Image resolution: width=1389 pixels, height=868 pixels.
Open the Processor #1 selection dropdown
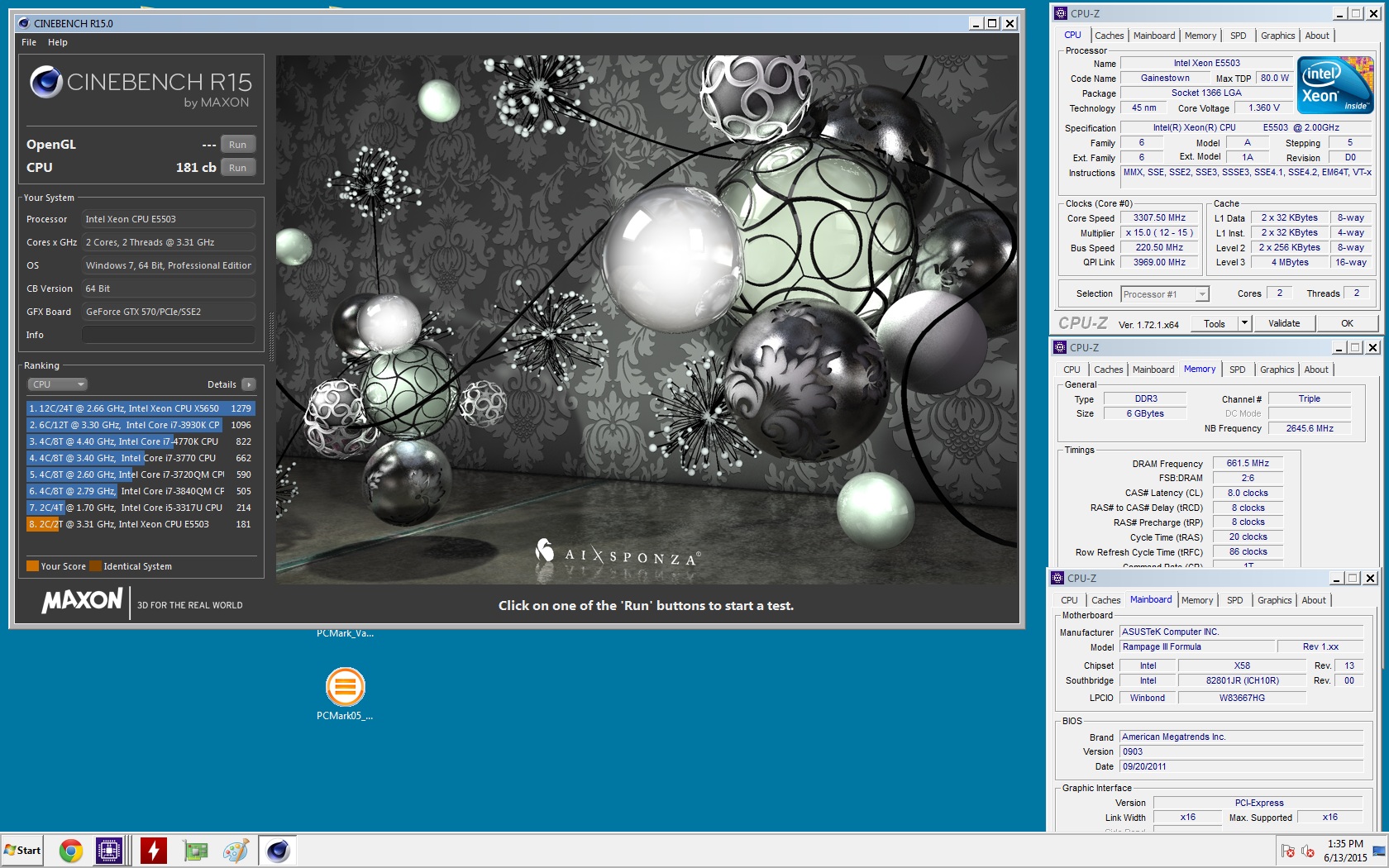pos(1165,294)
